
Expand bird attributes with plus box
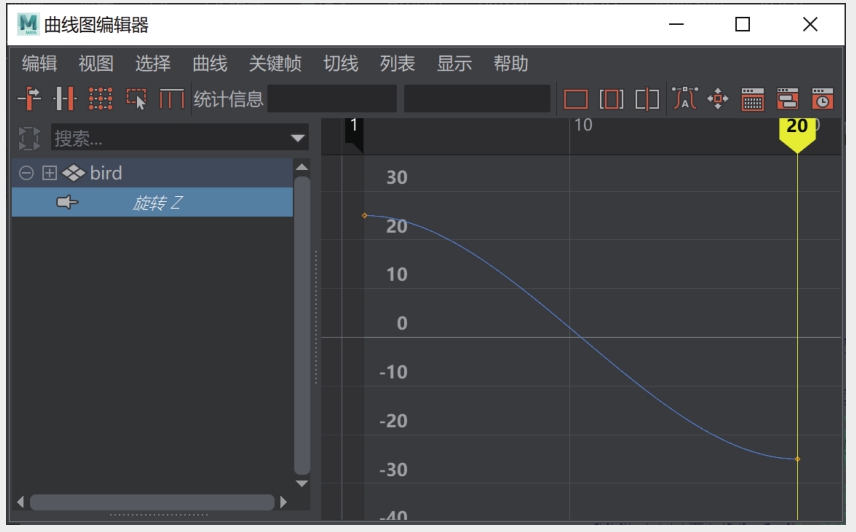pos(49,173)
